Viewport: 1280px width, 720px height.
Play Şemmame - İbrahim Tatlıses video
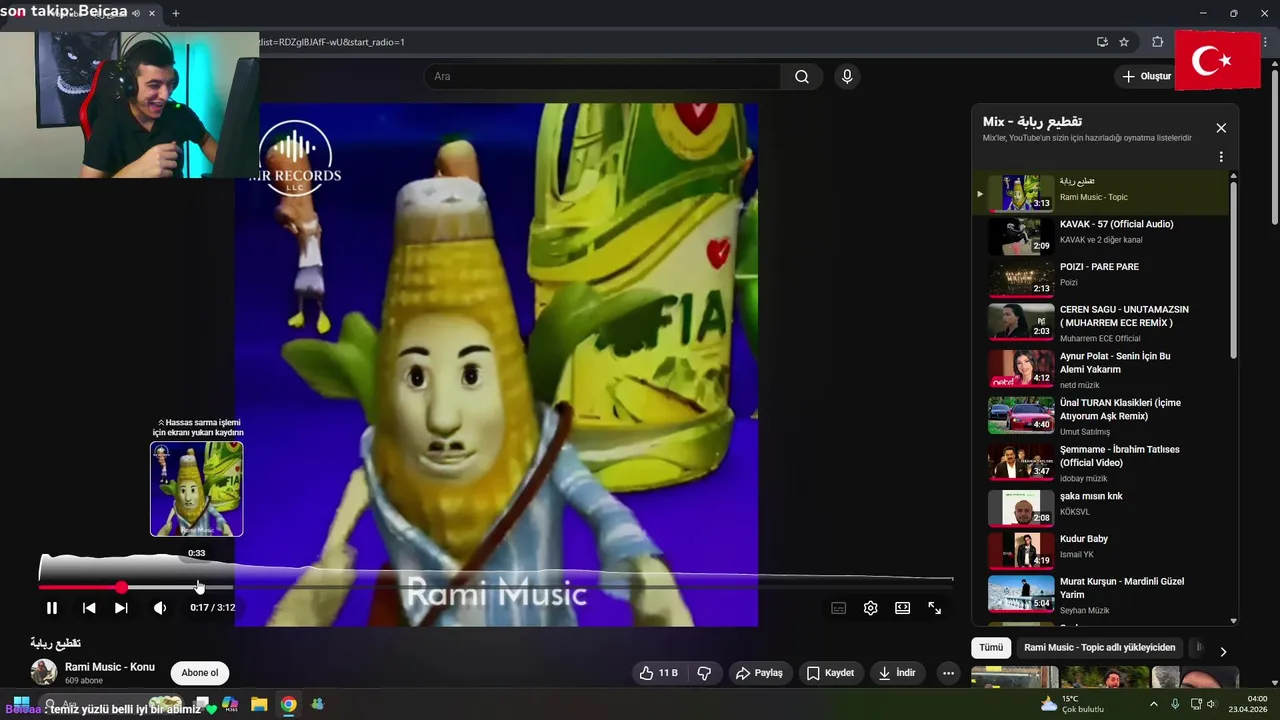(1100, 462)
